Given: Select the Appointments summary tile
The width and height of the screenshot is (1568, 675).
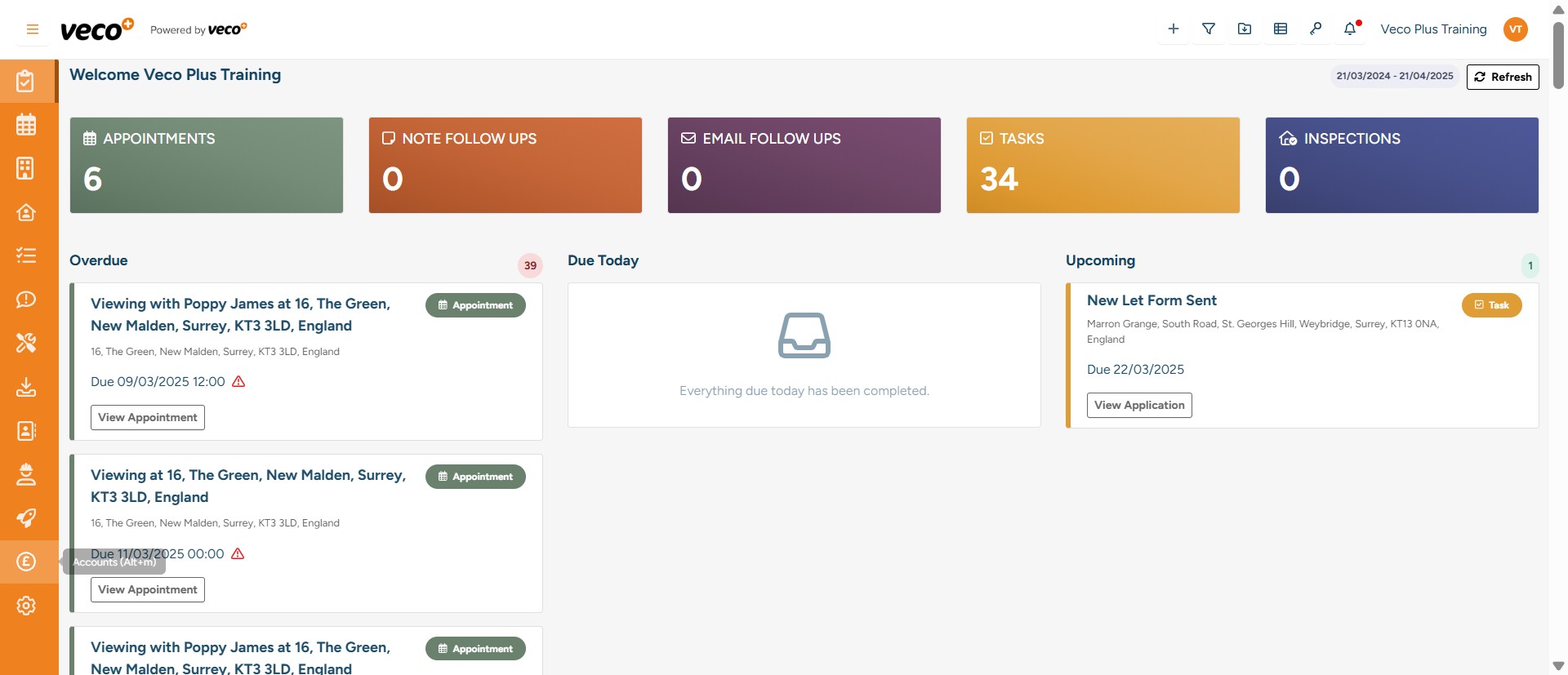Looking at the screenshot, I should tap(207, 165).
